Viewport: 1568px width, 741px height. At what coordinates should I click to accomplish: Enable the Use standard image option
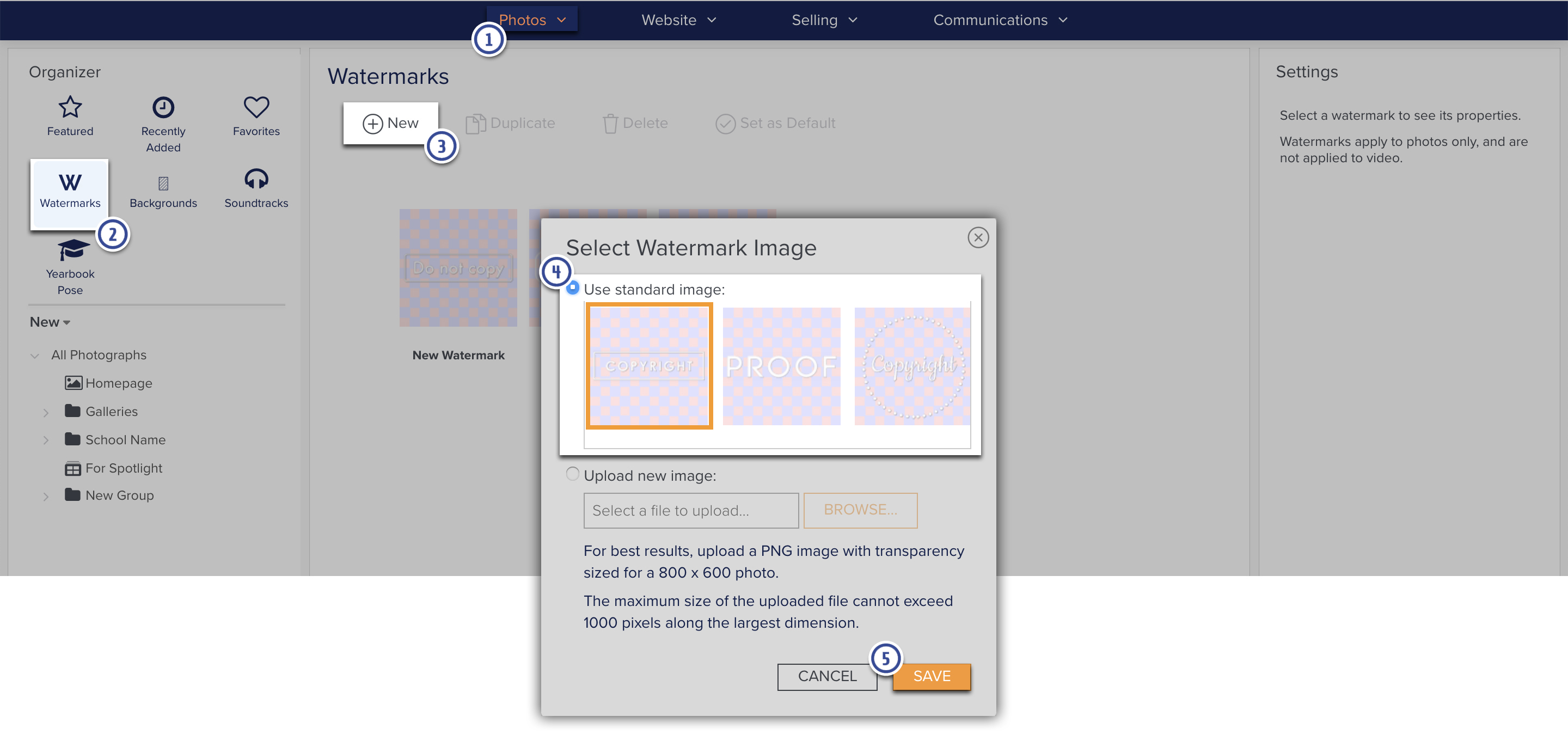(573, 288)
